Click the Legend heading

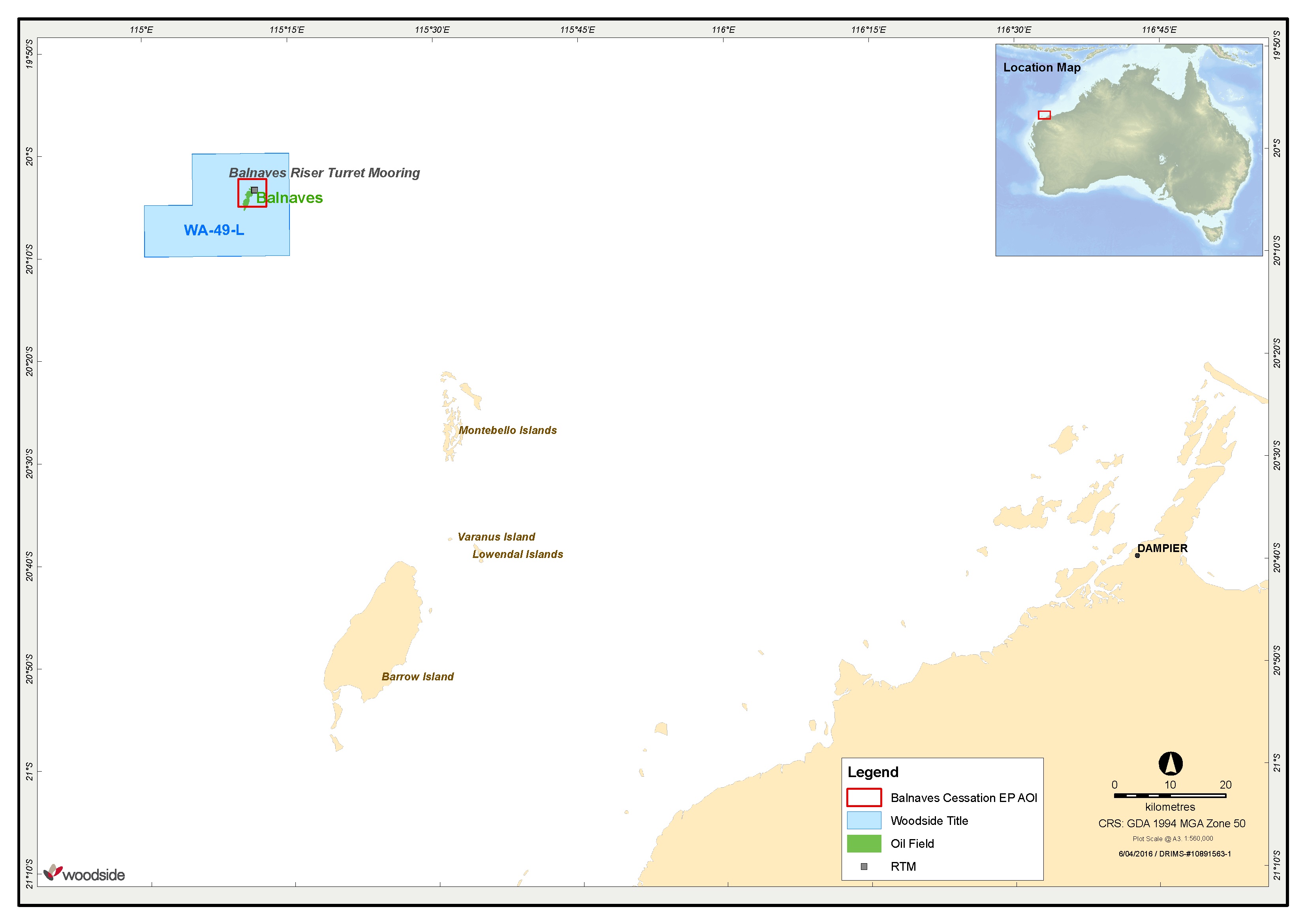(873, 772)
